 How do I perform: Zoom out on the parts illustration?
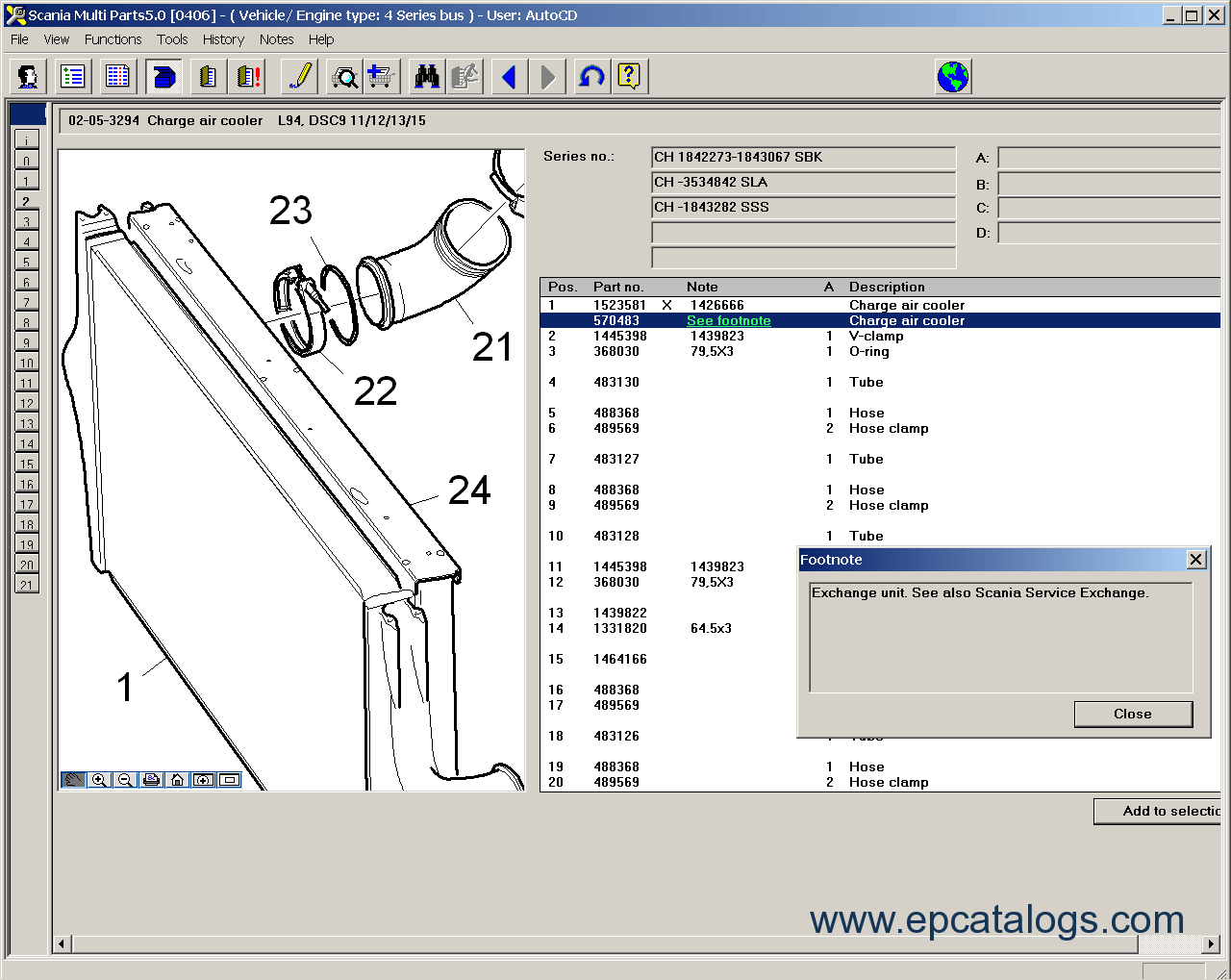125,780
